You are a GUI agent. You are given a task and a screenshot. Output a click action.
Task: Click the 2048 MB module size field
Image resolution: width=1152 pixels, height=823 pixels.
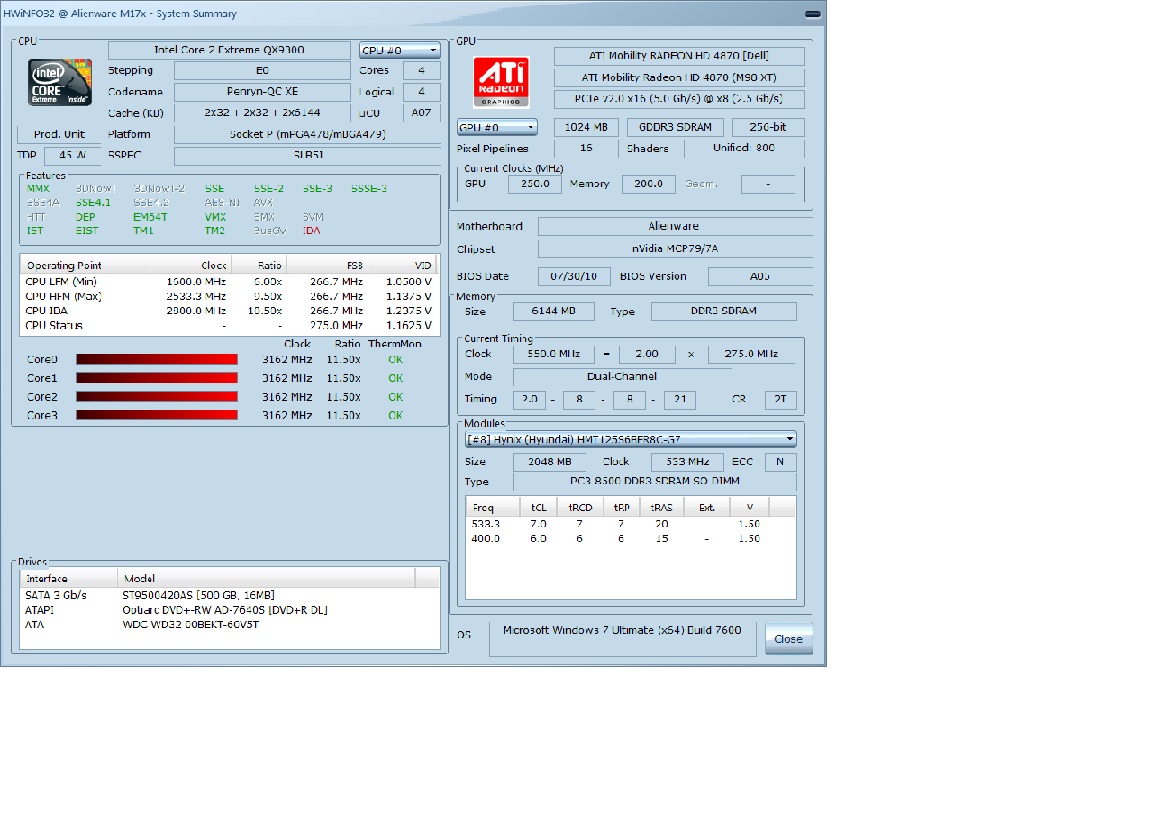pos(549,461)
